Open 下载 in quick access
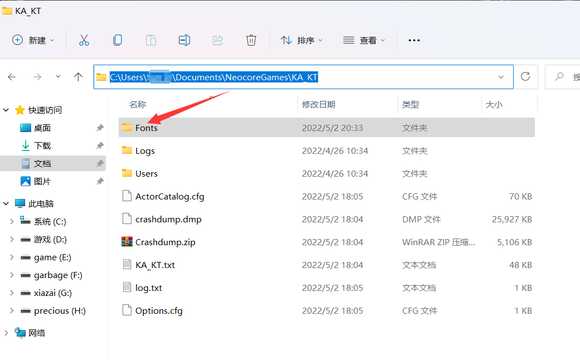This screenshot has width=580, height=360. tap(42, 146)
